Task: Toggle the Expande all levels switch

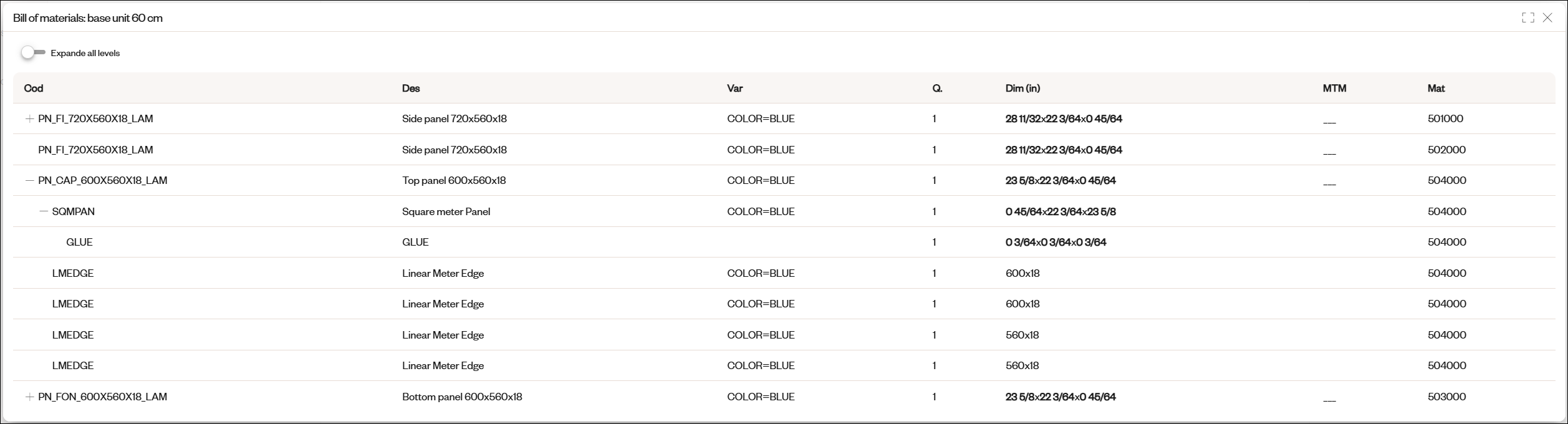Action: [33, 53]
